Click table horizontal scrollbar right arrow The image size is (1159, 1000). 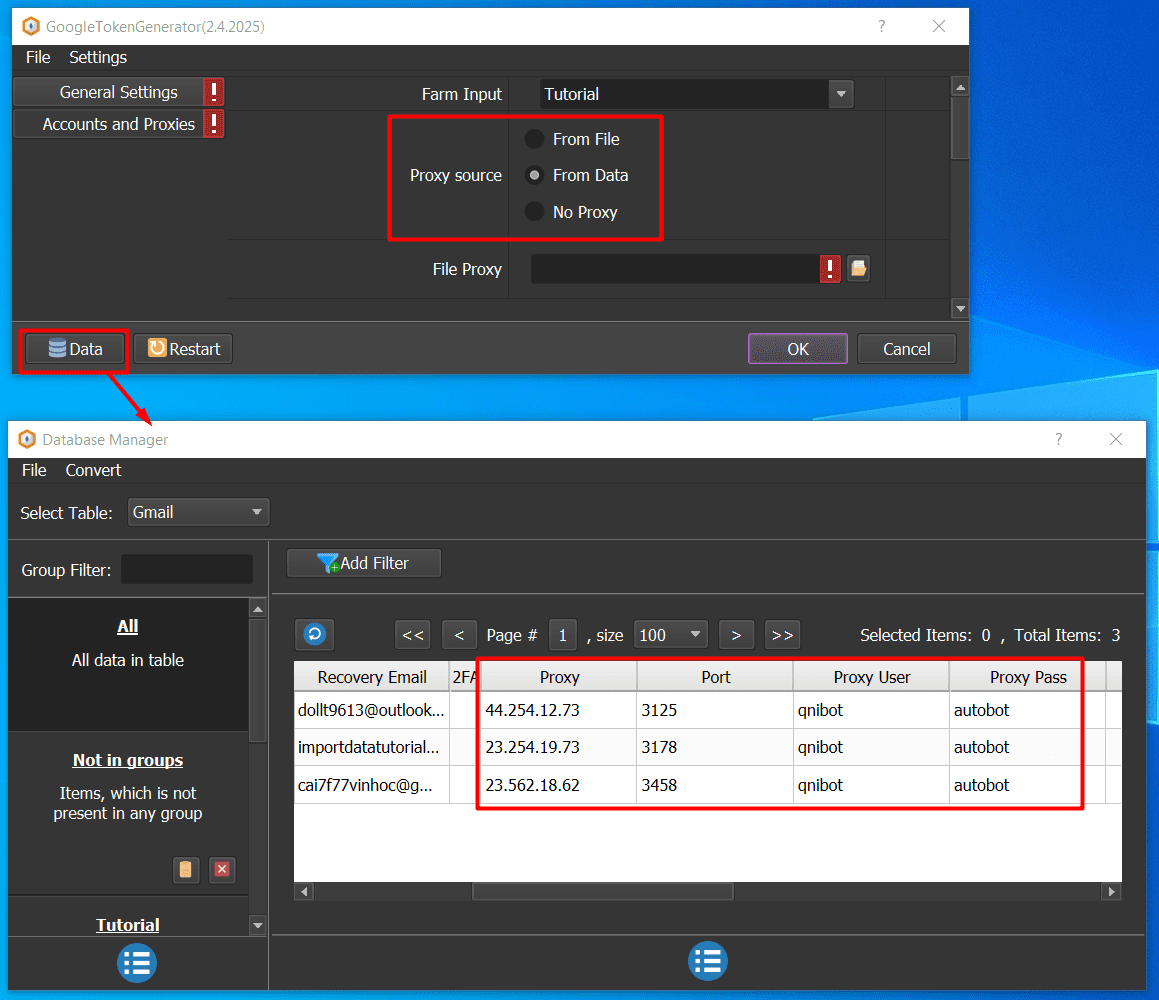click(1112, 891)
